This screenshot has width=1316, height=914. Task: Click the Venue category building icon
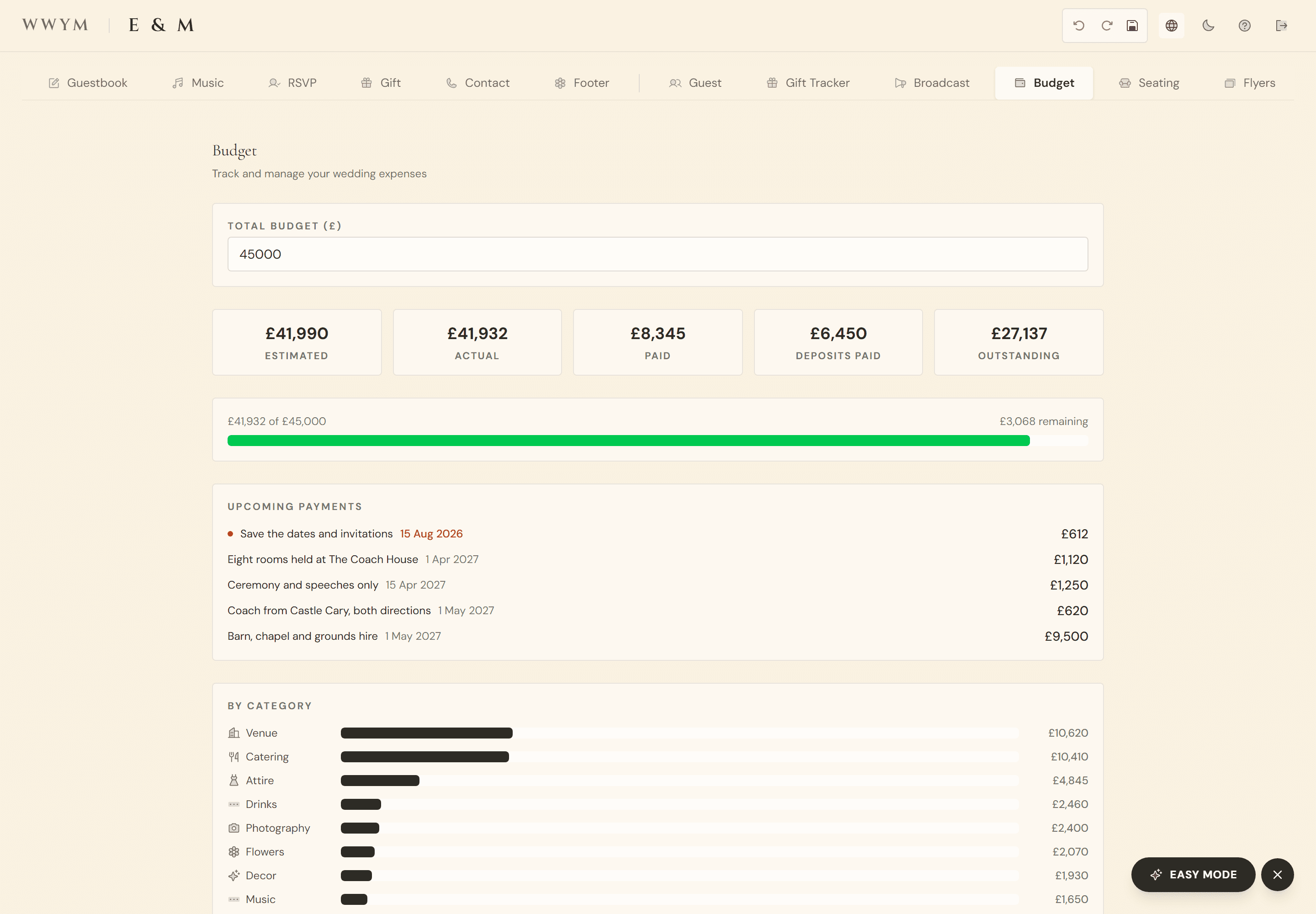pos(233,733)
